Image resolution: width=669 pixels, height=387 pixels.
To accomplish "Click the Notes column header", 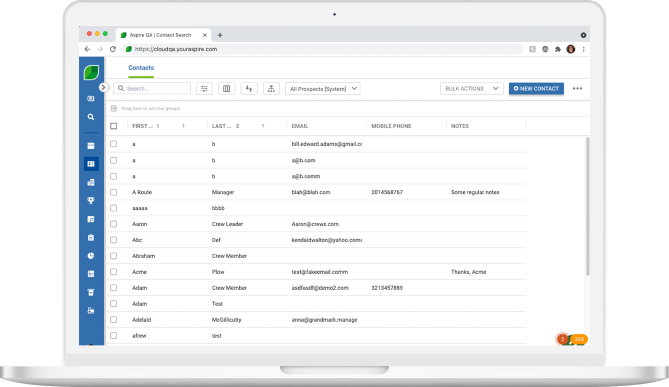I will [460, 126].
